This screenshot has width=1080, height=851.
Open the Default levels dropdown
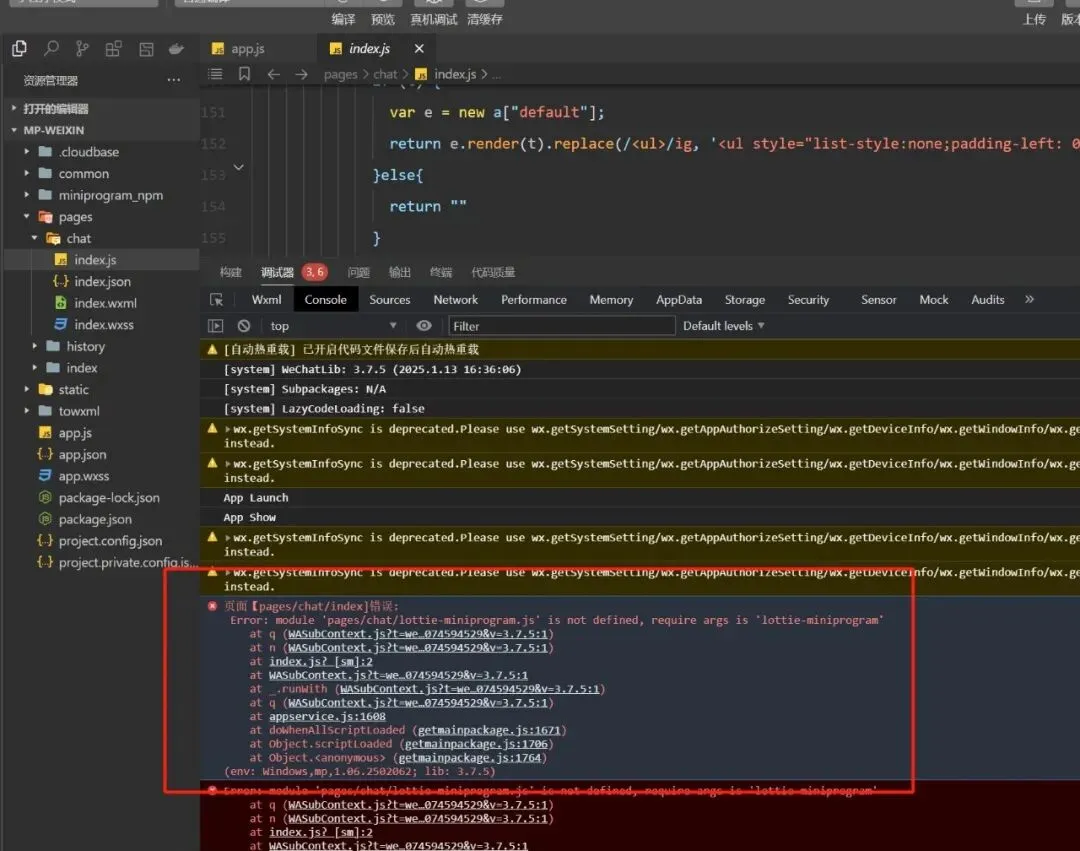pos(723,326)
